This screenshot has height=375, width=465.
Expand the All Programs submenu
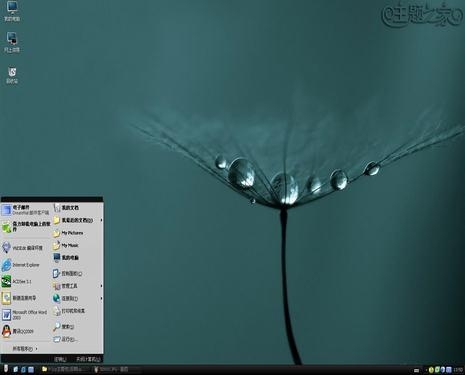click(x=25, y=349)
